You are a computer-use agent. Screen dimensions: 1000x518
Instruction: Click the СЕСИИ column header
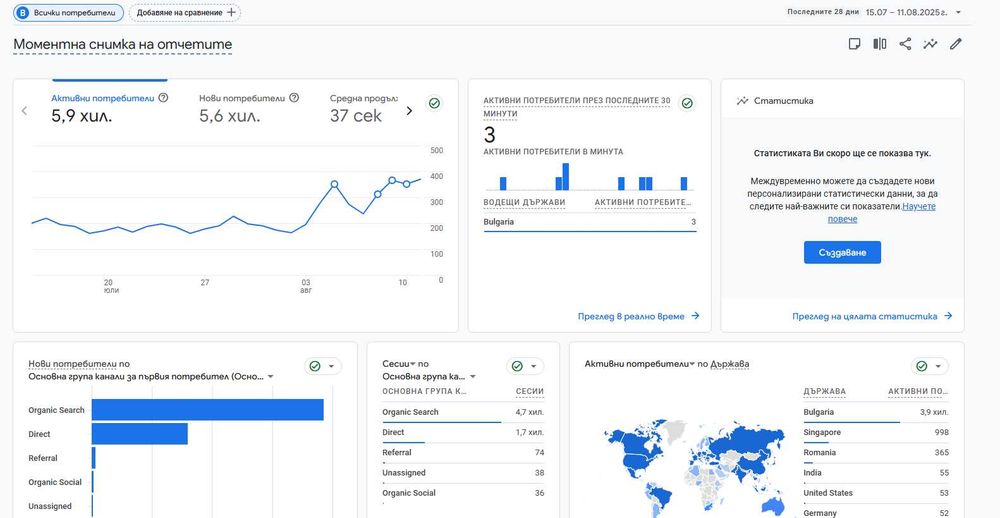(x=529, y=391)
